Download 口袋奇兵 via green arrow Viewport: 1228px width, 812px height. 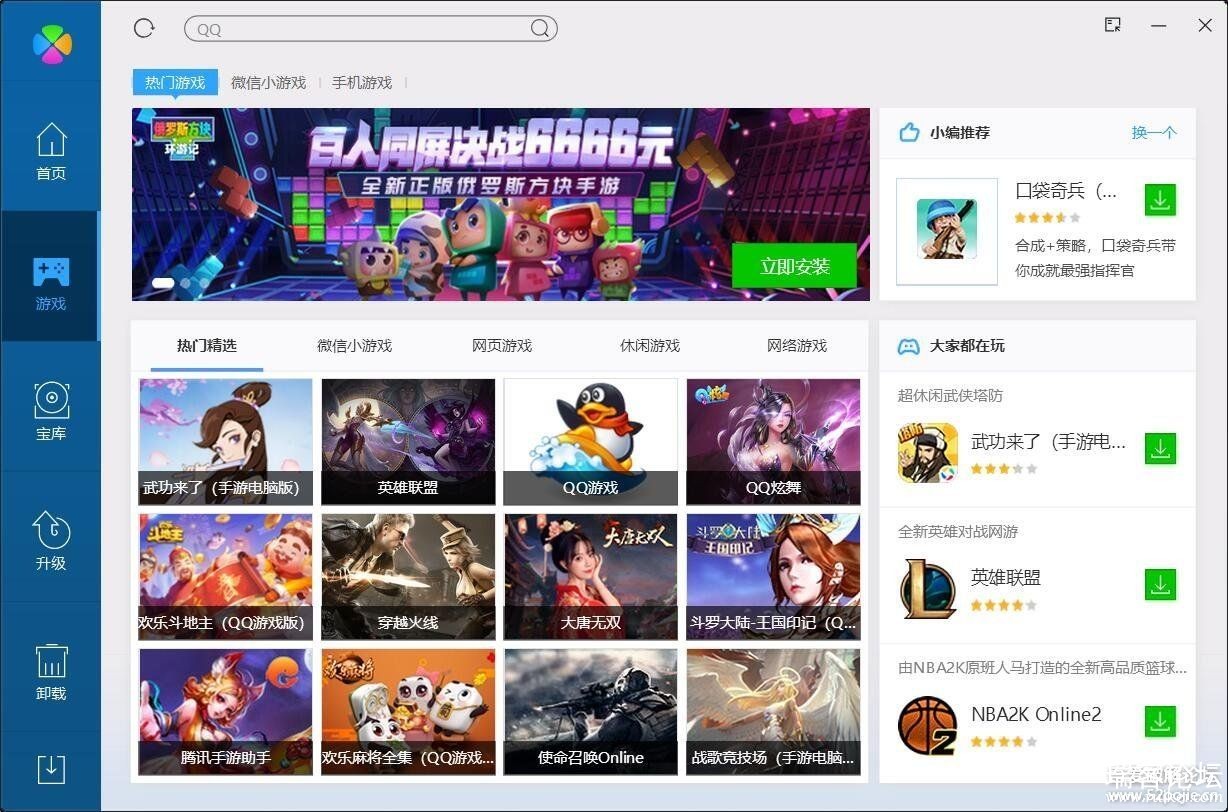pyautogui.click(x=1160, y=199)
